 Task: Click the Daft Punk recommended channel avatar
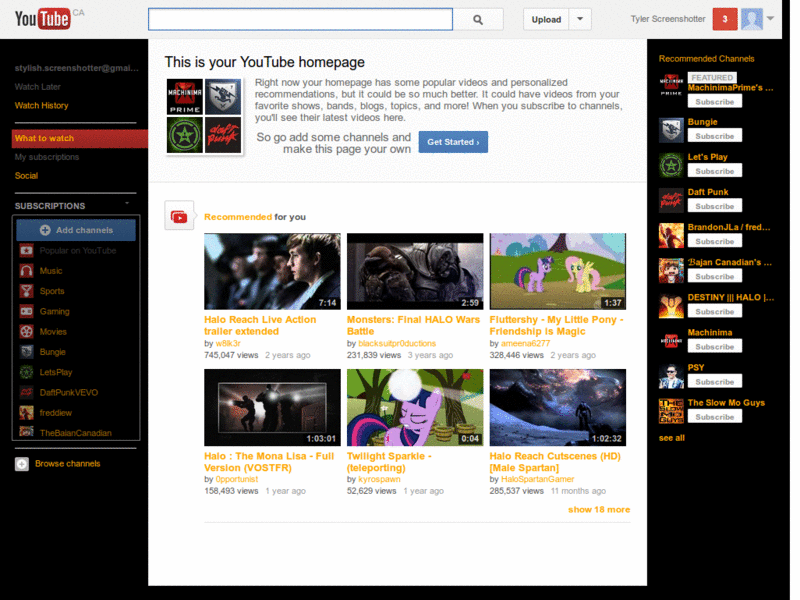click(671, 201)
